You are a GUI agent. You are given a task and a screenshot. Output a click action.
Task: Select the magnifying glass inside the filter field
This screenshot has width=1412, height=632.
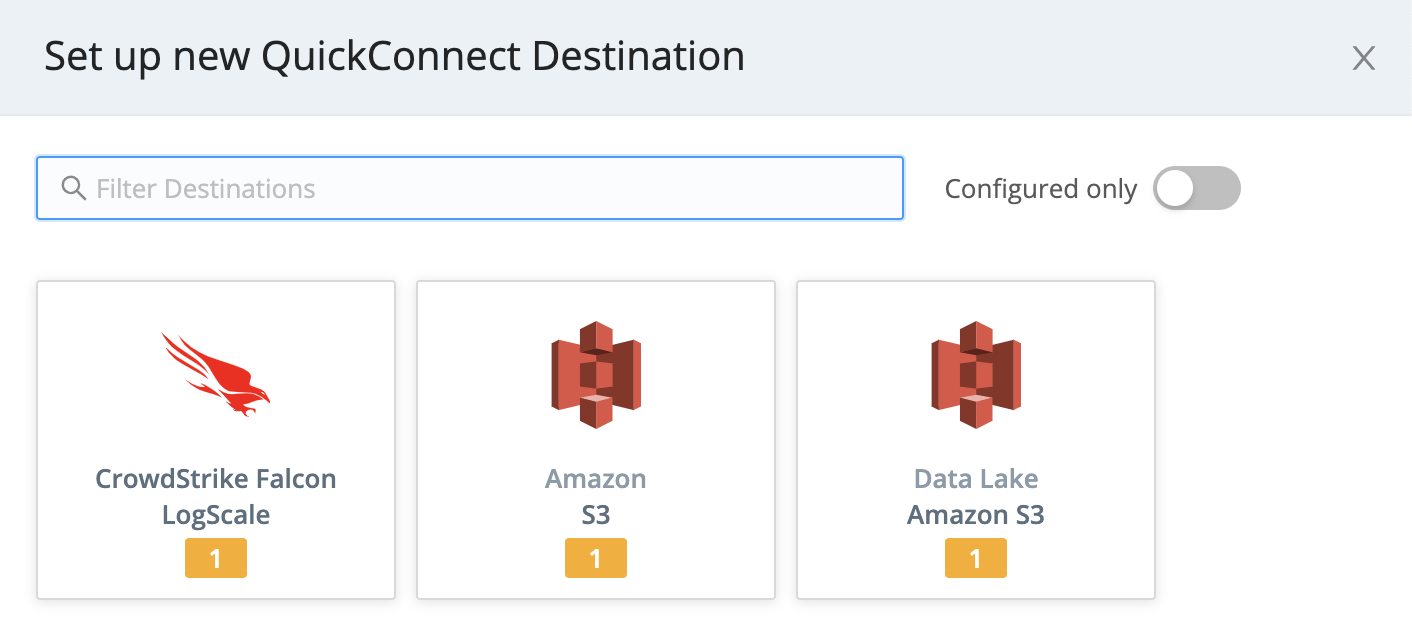(x=73, y=187)
